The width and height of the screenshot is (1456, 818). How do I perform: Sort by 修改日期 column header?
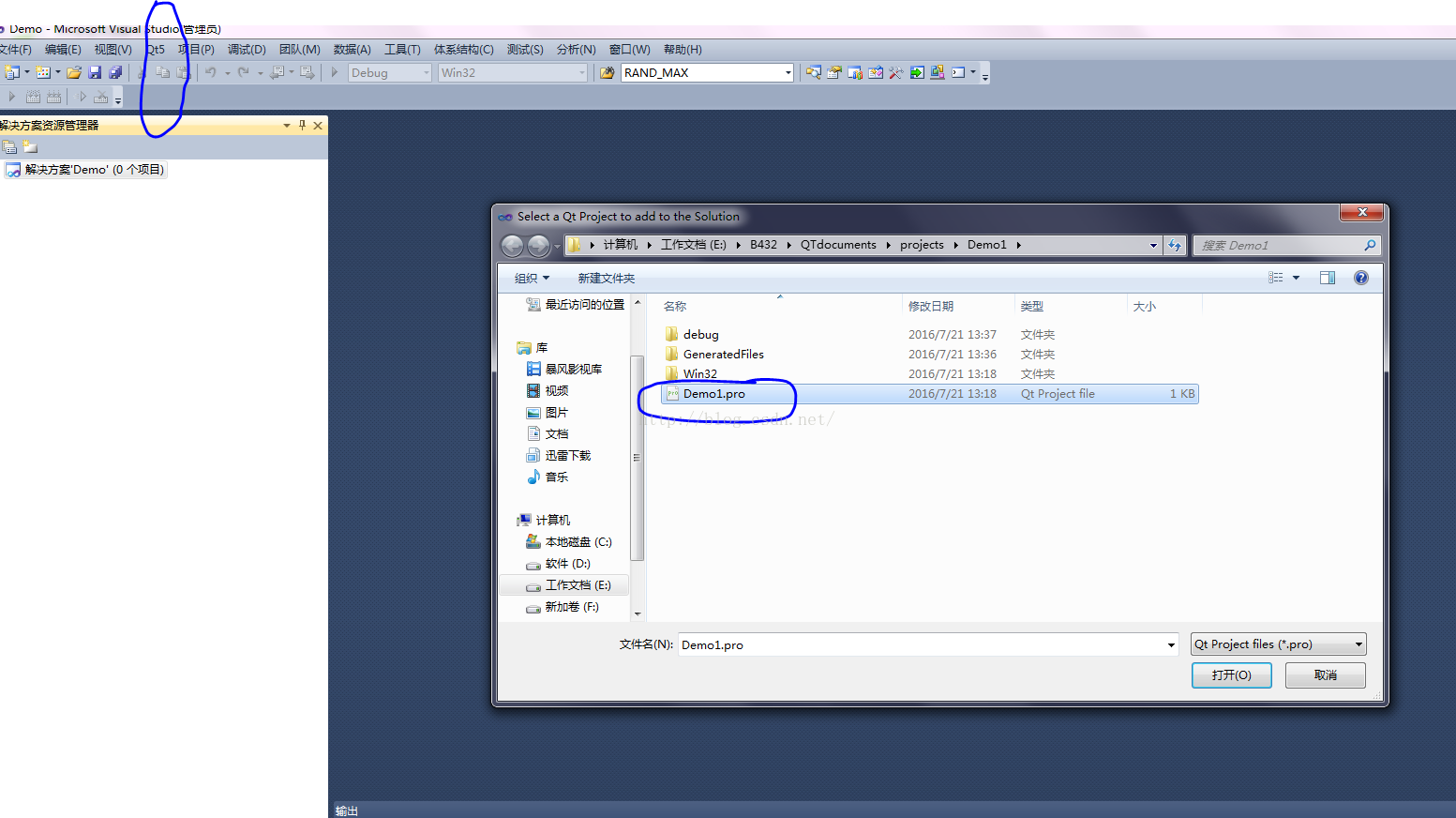957,306
